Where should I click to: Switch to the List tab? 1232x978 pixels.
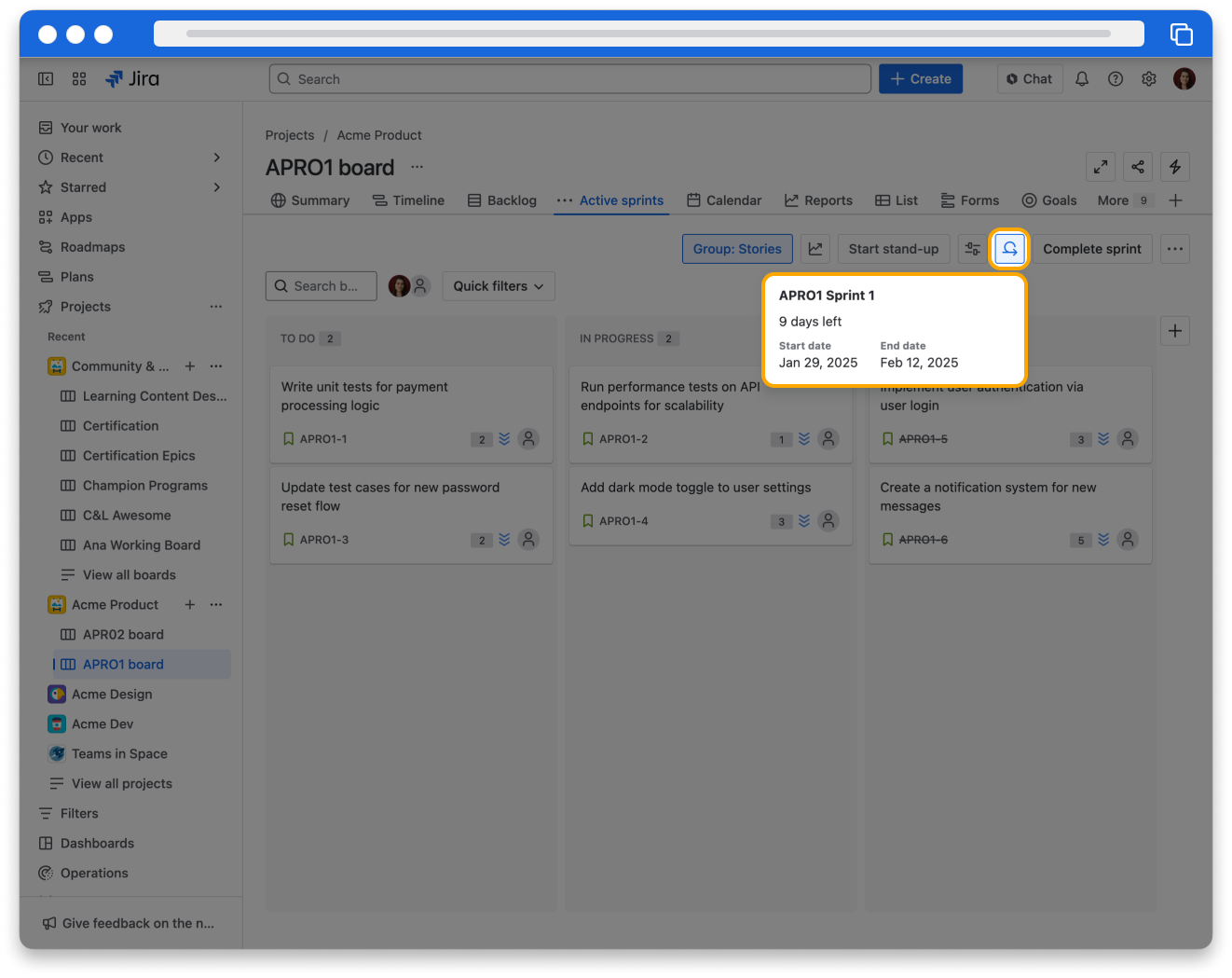tap(897, 200)
